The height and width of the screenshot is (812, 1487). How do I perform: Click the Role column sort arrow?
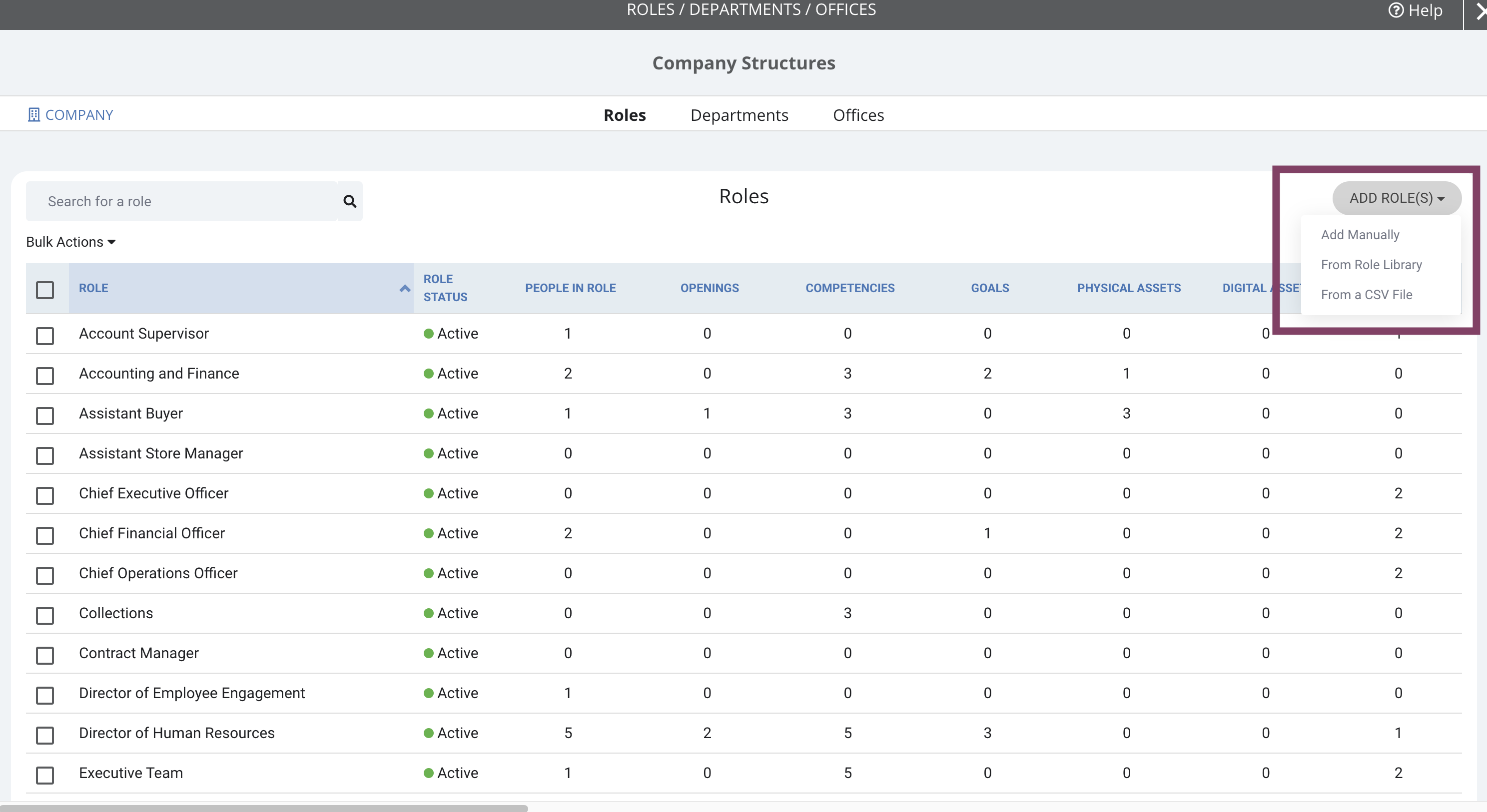[405, 289]
